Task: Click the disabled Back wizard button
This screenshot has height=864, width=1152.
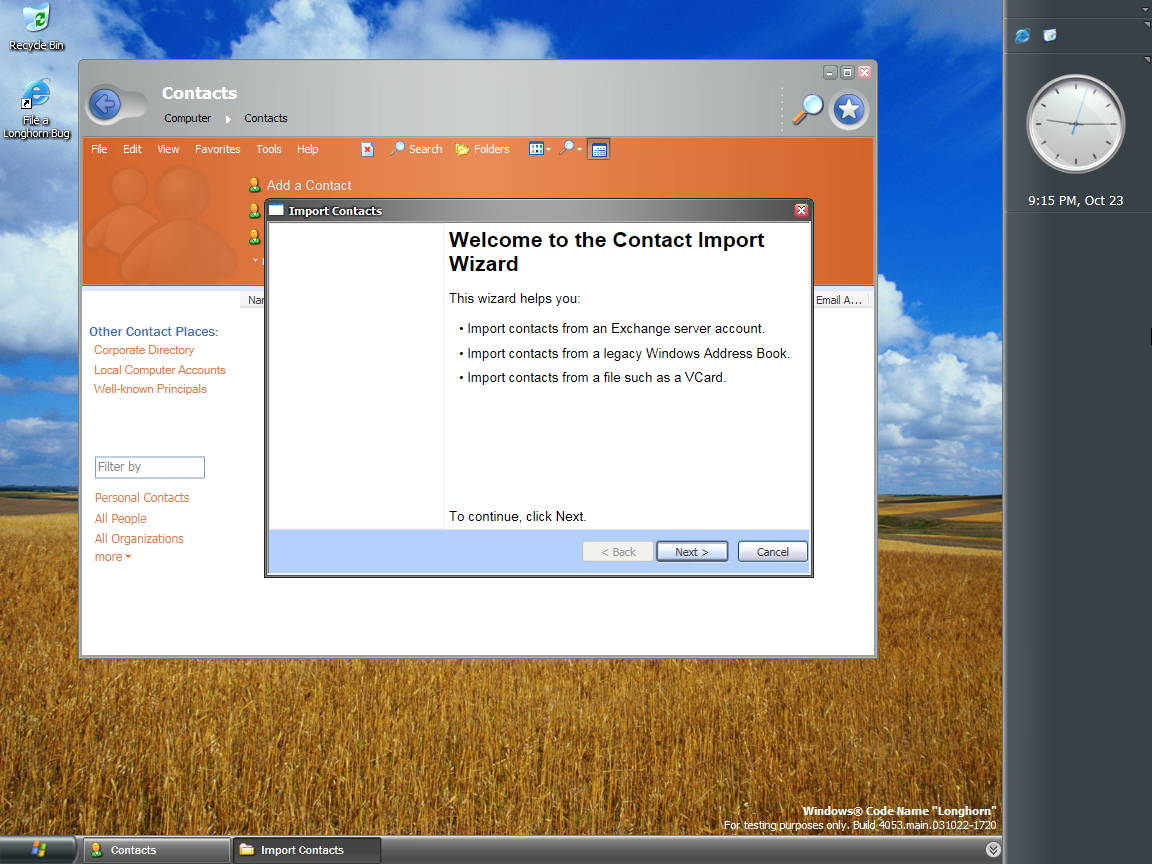Action: click(x=618, y=552)
